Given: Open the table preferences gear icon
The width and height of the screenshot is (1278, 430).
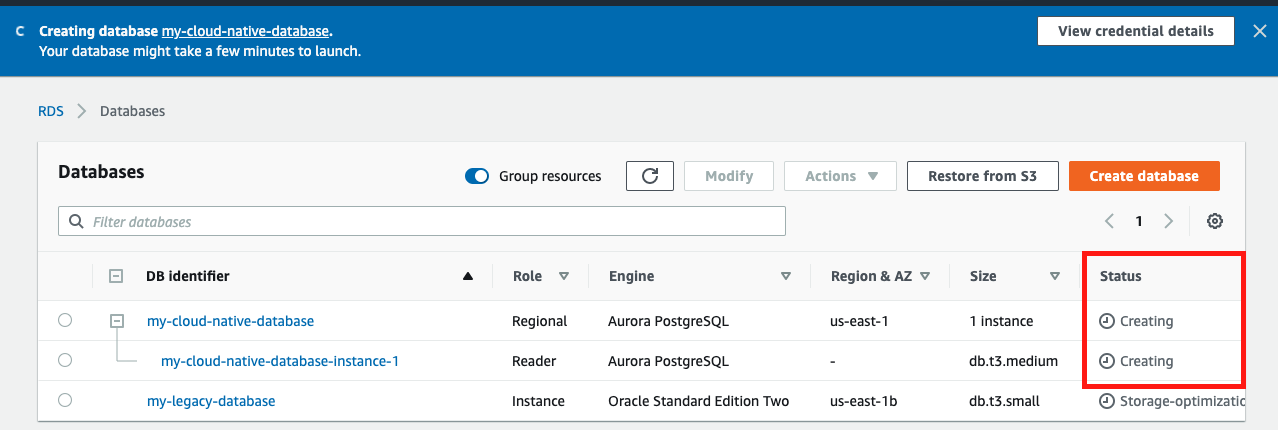Looking at the screenshot, I should tap(1215, 221).
